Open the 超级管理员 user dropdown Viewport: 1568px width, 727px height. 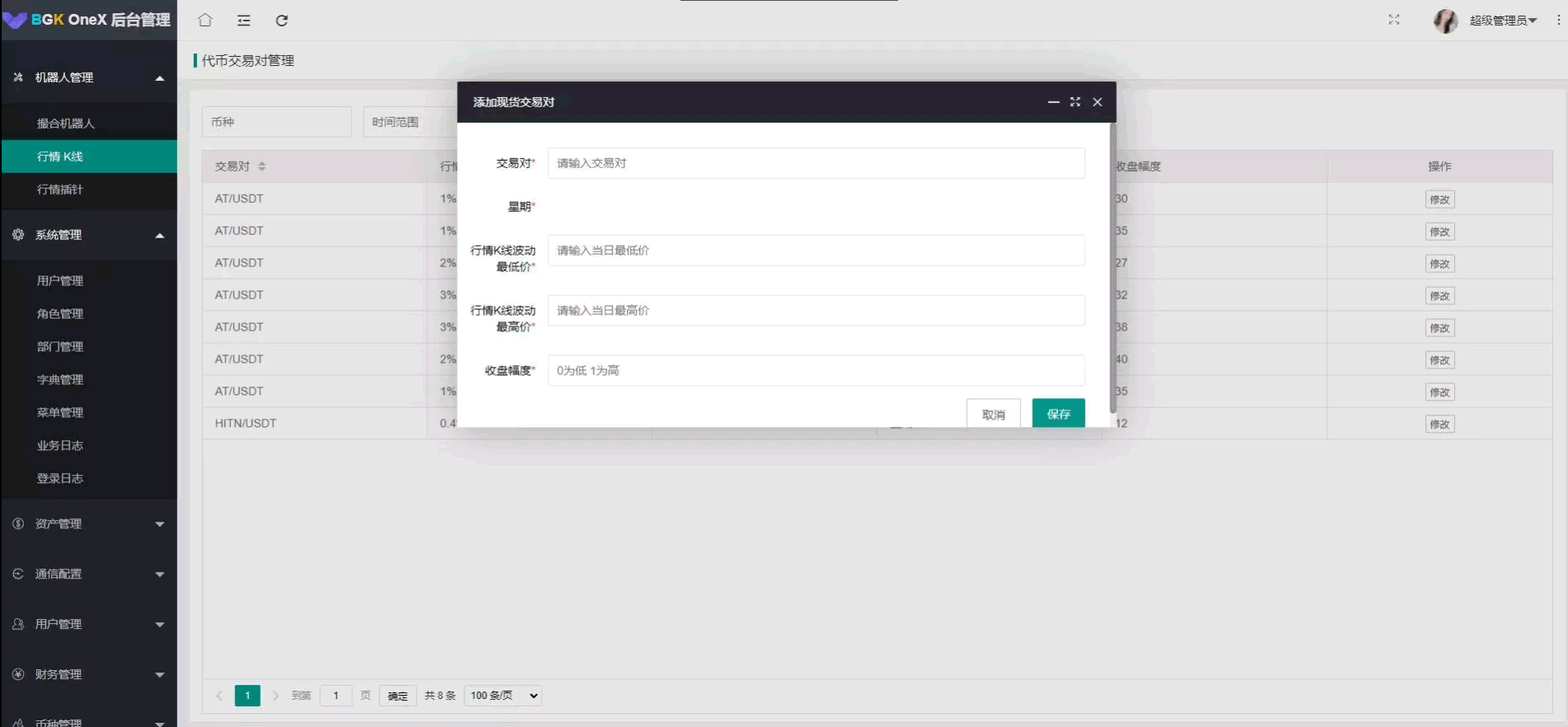1502,21
